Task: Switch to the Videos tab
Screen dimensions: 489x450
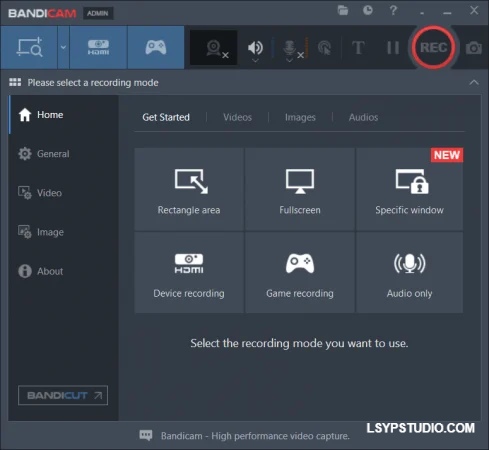Action: click(237, 117)
